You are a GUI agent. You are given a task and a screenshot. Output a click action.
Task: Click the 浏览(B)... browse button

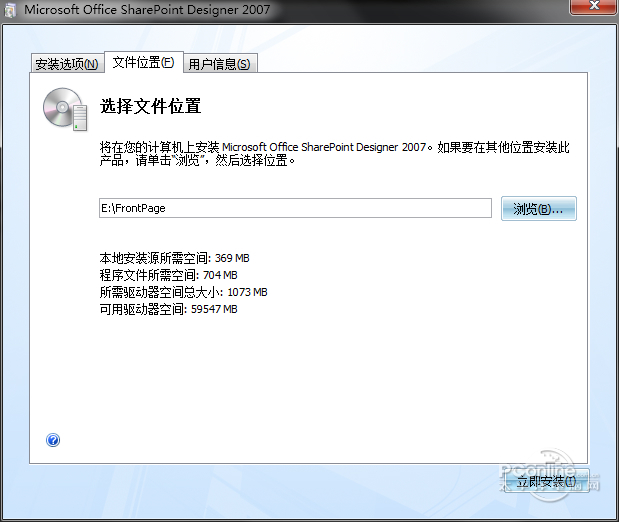[538, 208]
